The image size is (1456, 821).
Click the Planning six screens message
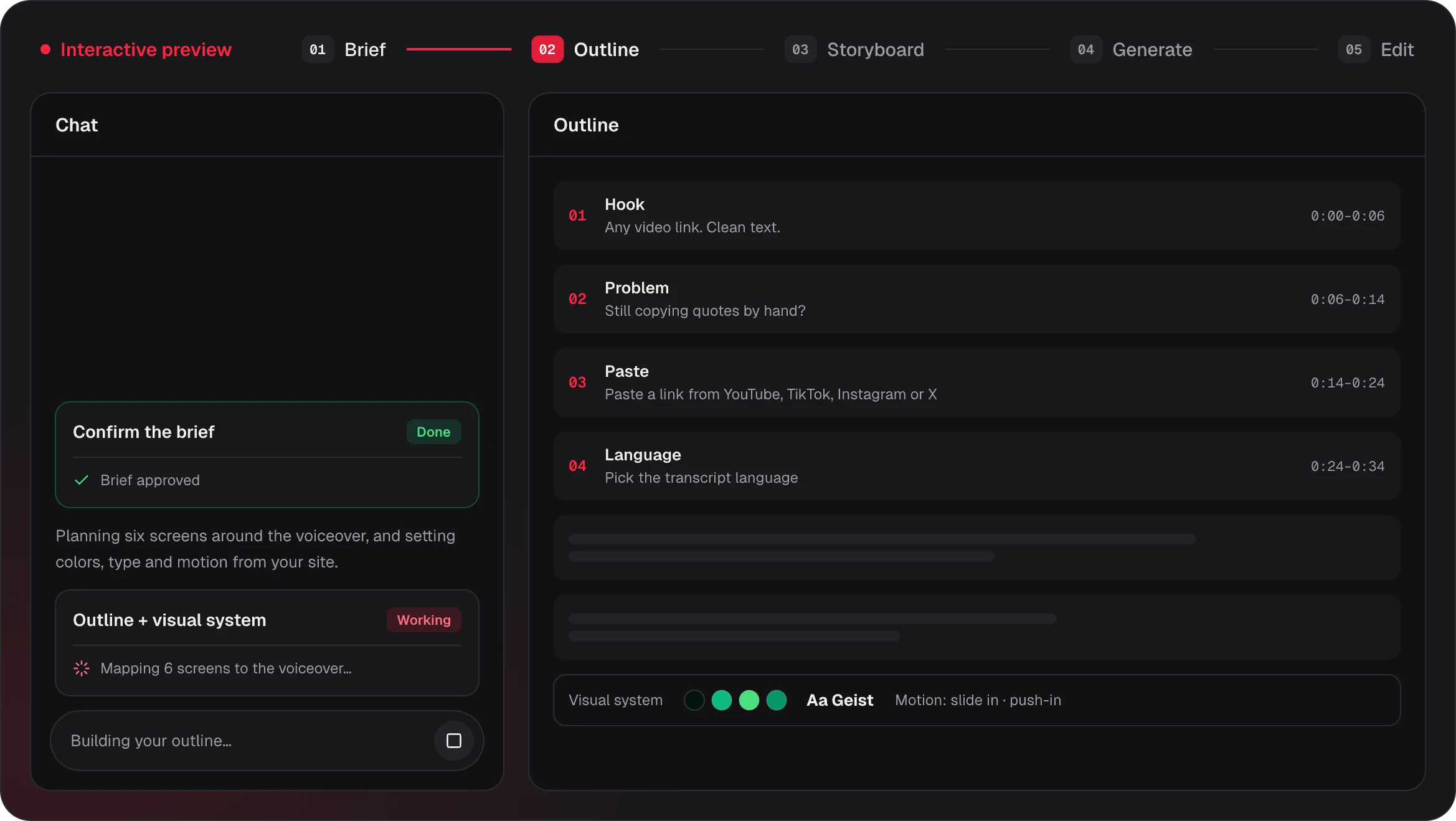tap(255, 549)
